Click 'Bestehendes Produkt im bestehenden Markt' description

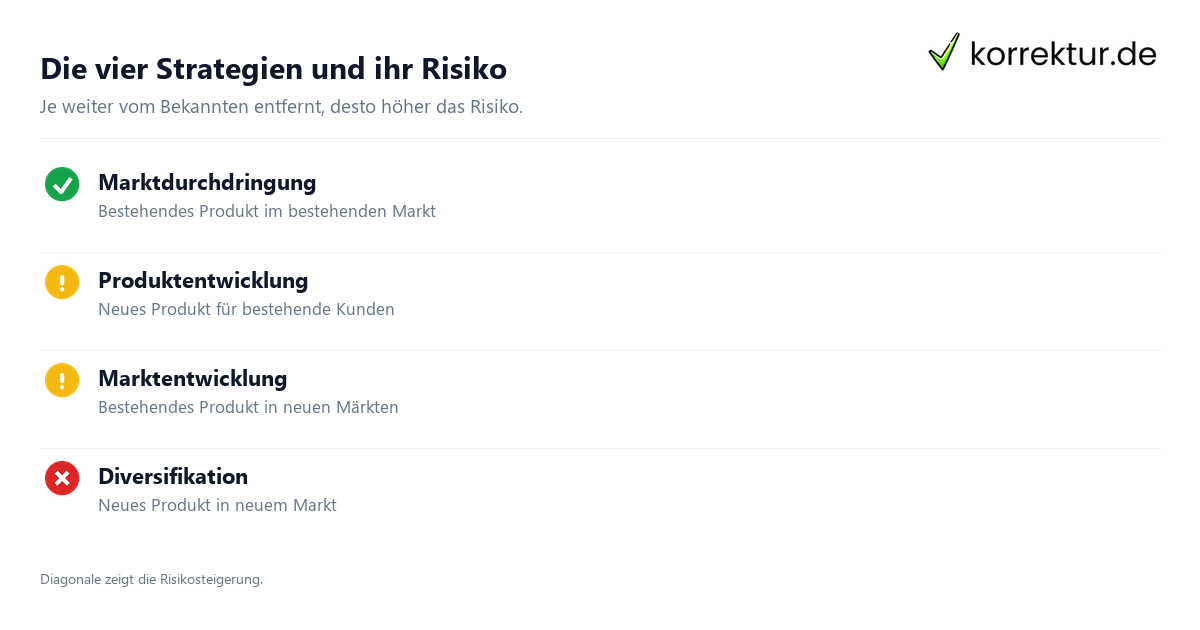click(x=267, y=212)
